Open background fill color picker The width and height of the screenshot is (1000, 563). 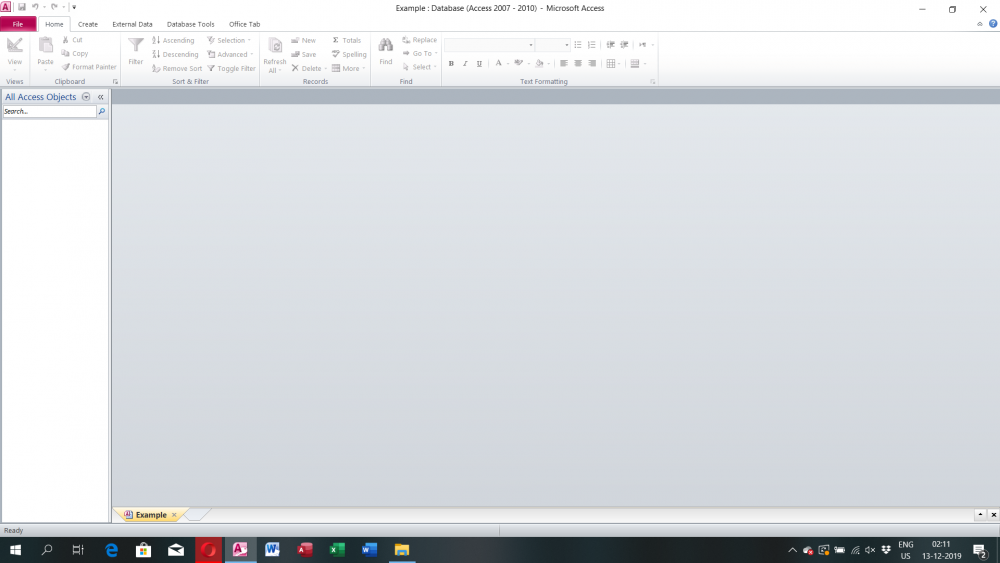coord(542,63)
